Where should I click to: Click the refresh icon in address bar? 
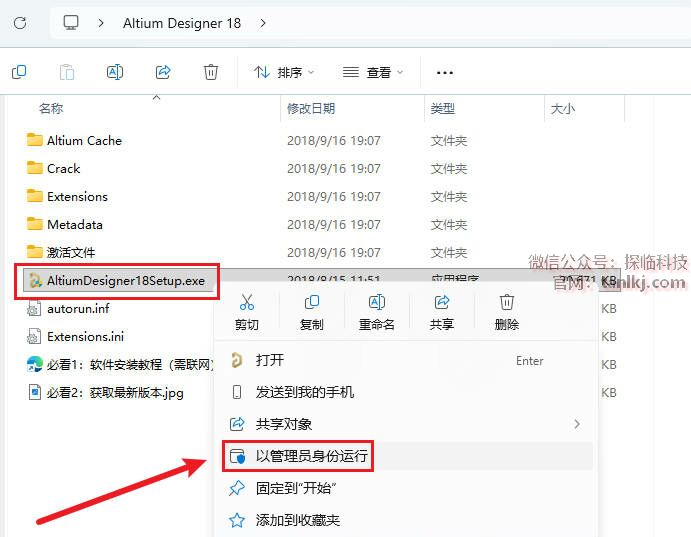click(x=20, y=23)
